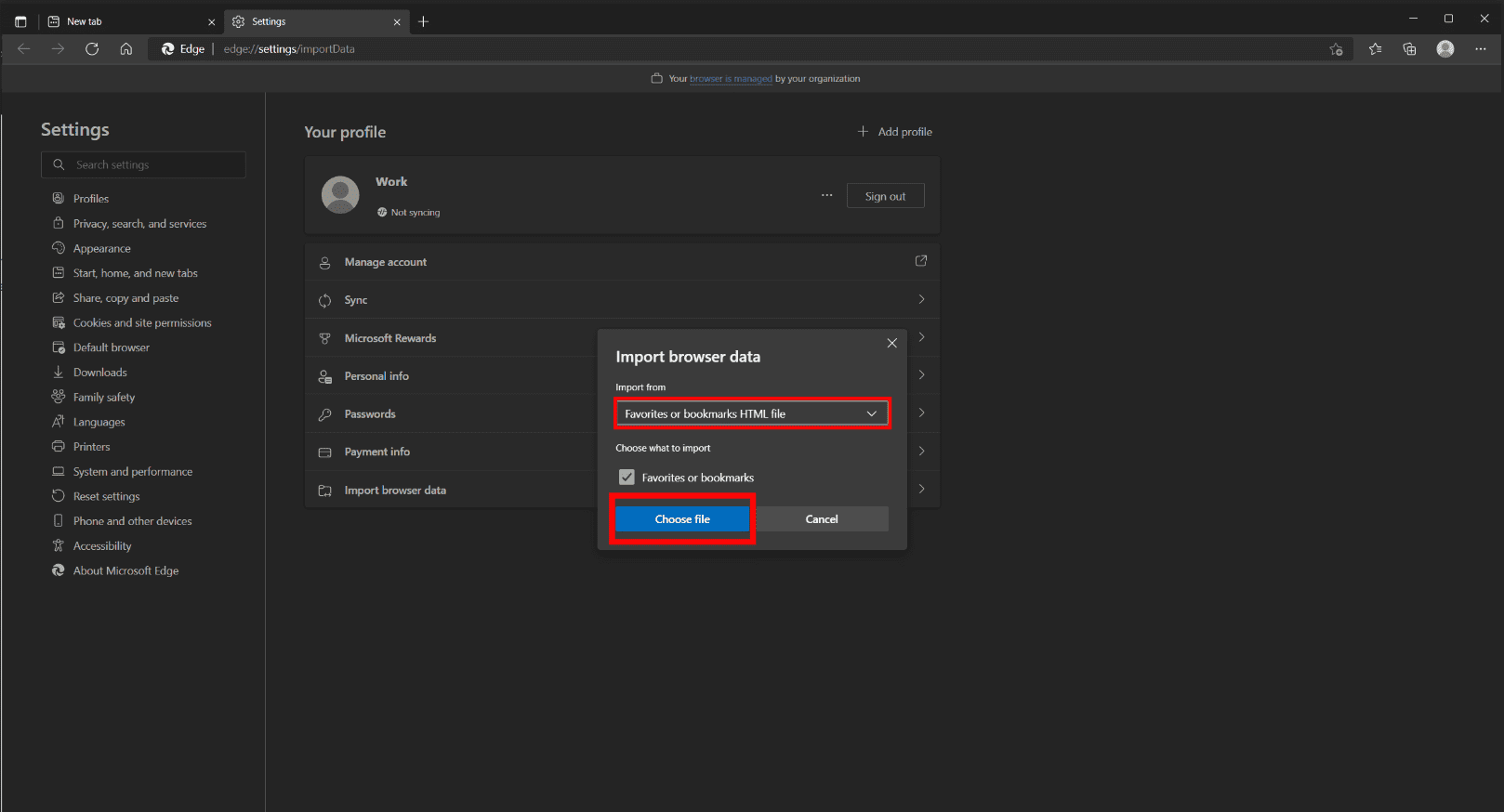This screenshot has width=1504, height=812.
Task: Open a new tab with plus icon
Action: point(424,21)
